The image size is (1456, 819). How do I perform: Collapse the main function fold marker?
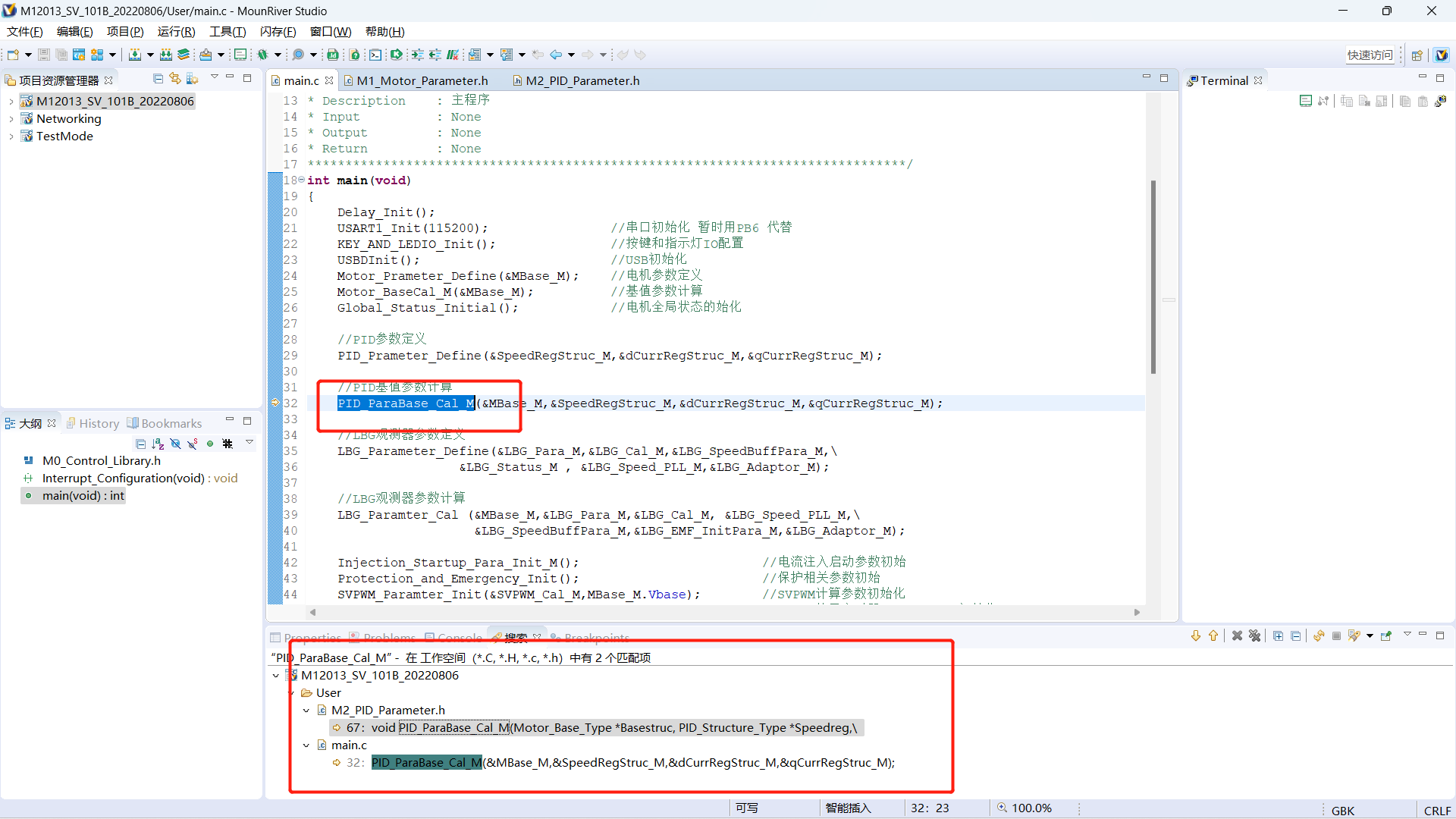[302, 180]
